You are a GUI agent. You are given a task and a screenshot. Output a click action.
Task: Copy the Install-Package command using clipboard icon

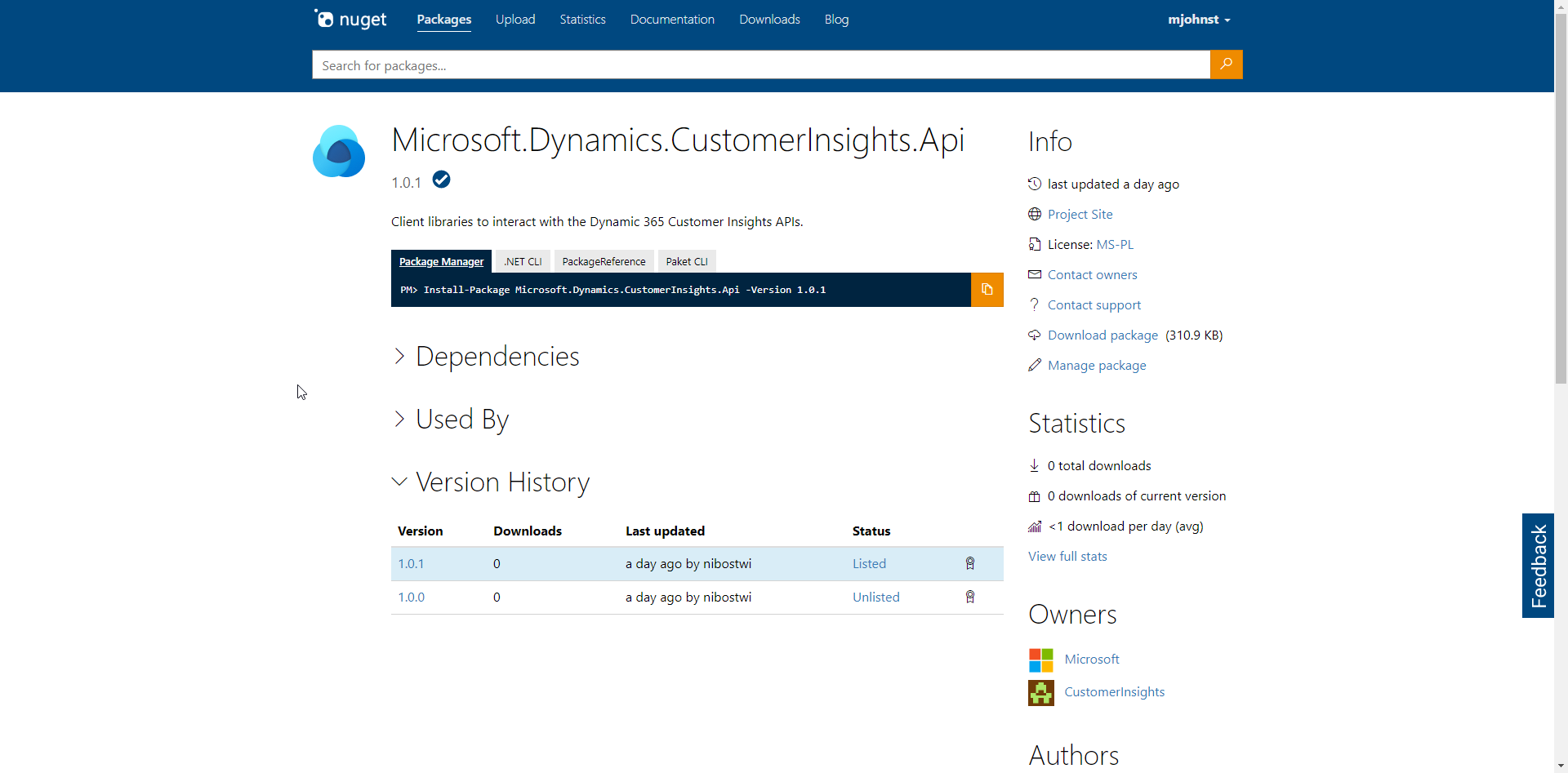tap(987, 290)
